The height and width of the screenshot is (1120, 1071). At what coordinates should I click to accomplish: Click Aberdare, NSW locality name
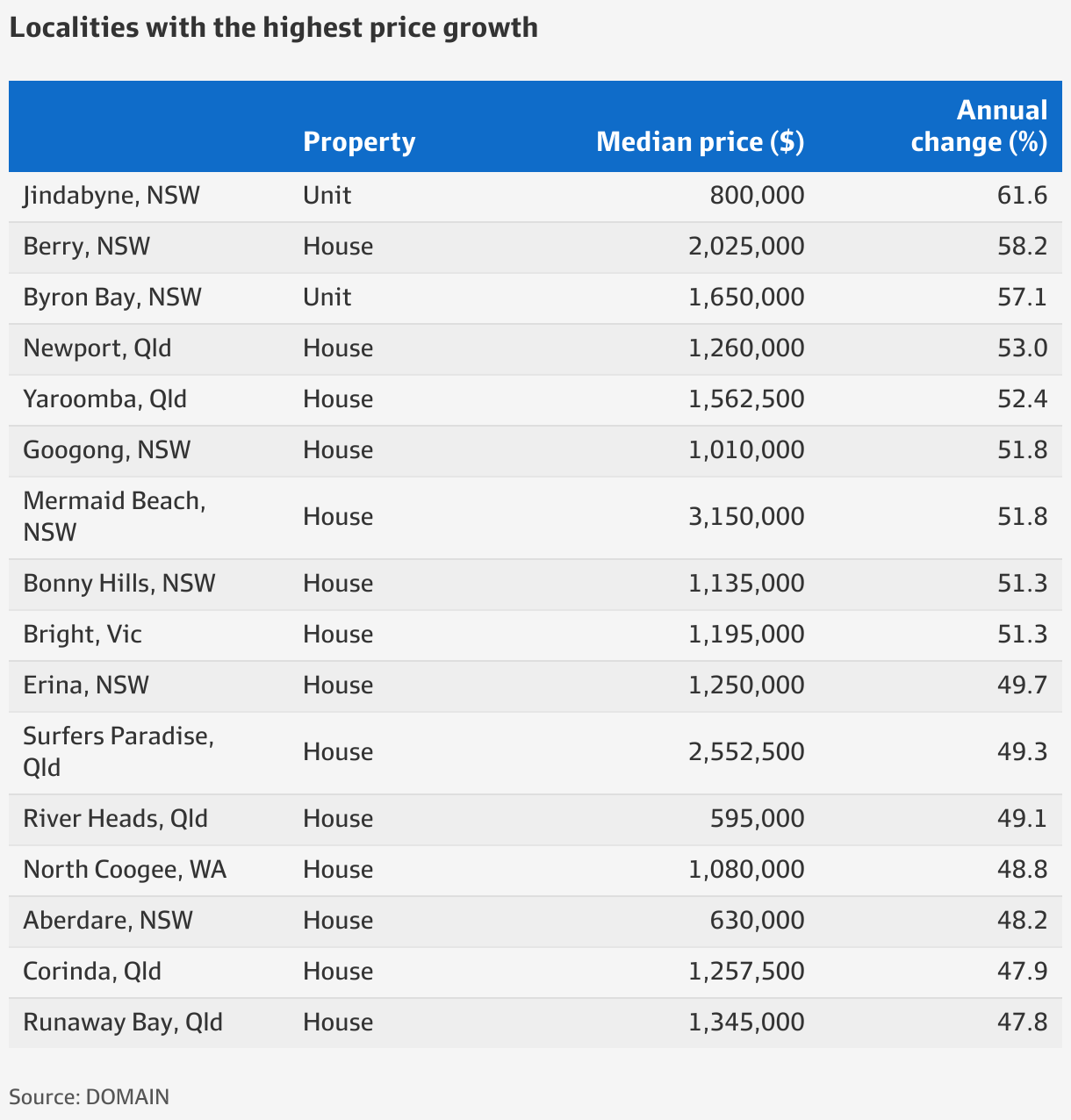pos(108,921)
